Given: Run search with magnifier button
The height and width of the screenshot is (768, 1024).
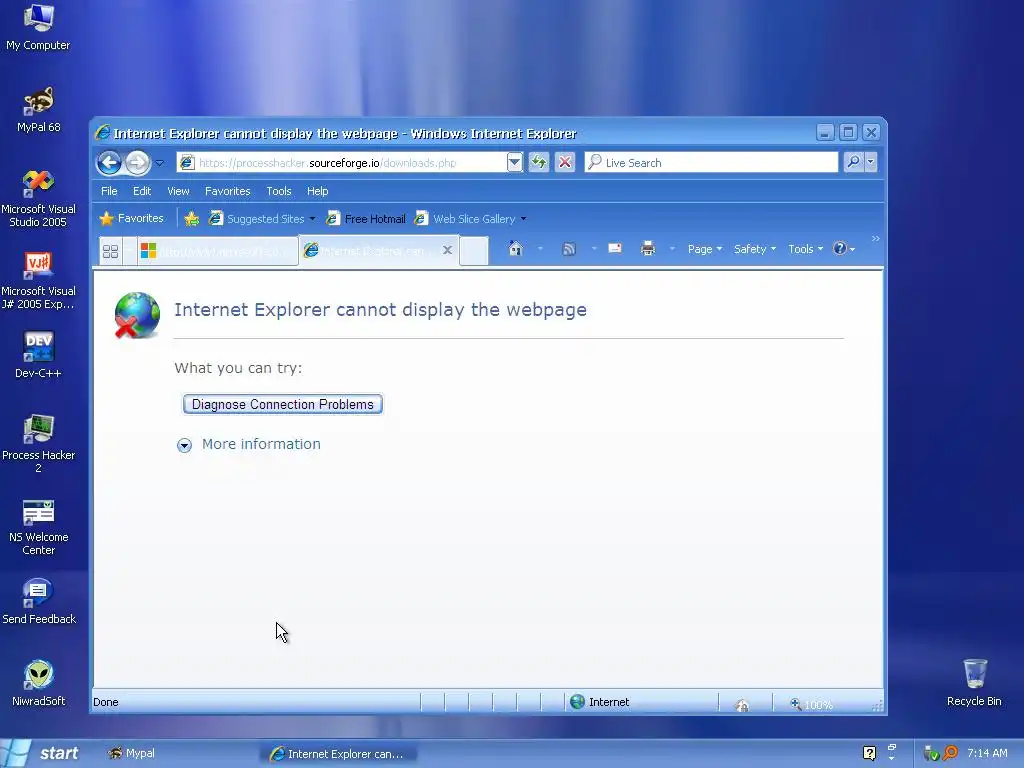Looking at the screenshot, I should coord(853,162).
